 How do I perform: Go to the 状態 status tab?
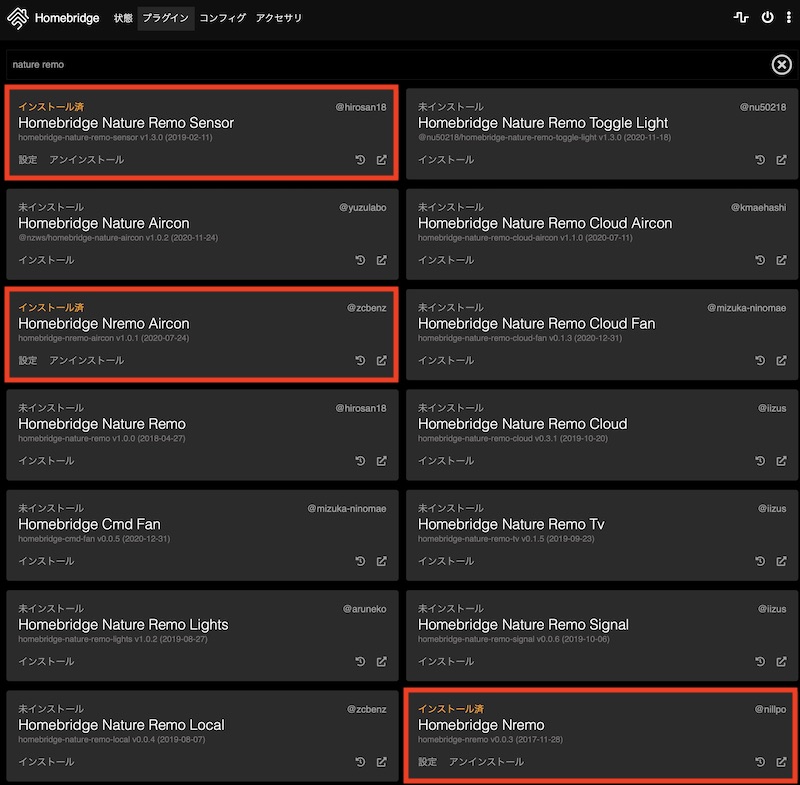[123, 18]
